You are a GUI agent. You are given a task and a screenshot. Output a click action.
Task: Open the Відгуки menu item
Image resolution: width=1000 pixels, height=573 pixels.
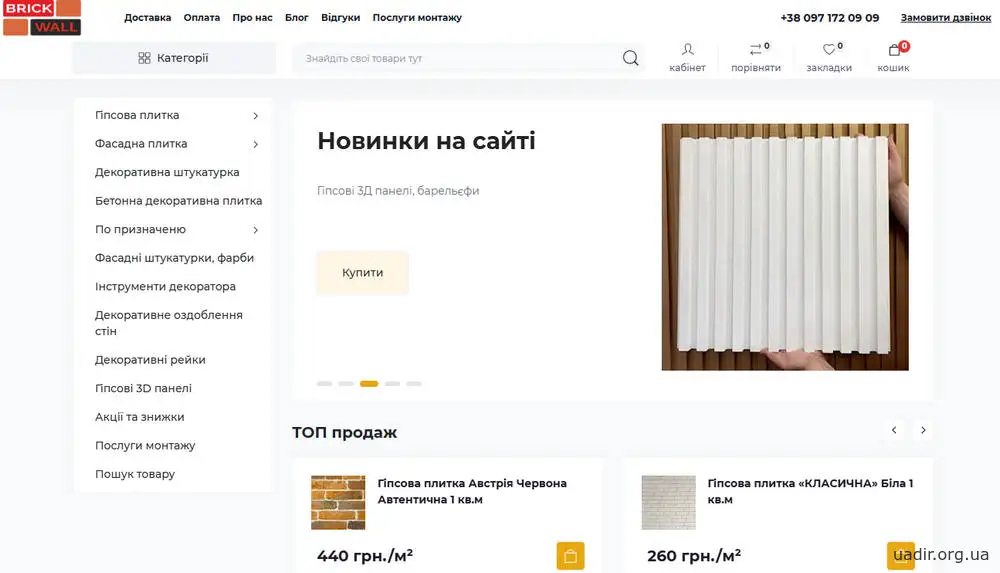pyautogui.click(x=341, y=18)
